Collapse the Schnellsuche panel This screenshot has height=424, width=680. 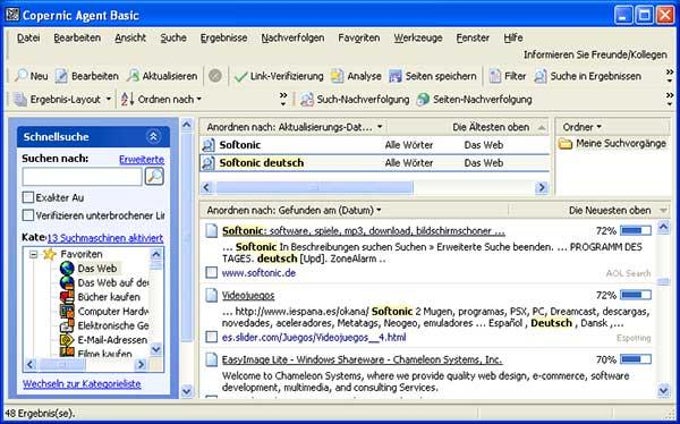153,137
